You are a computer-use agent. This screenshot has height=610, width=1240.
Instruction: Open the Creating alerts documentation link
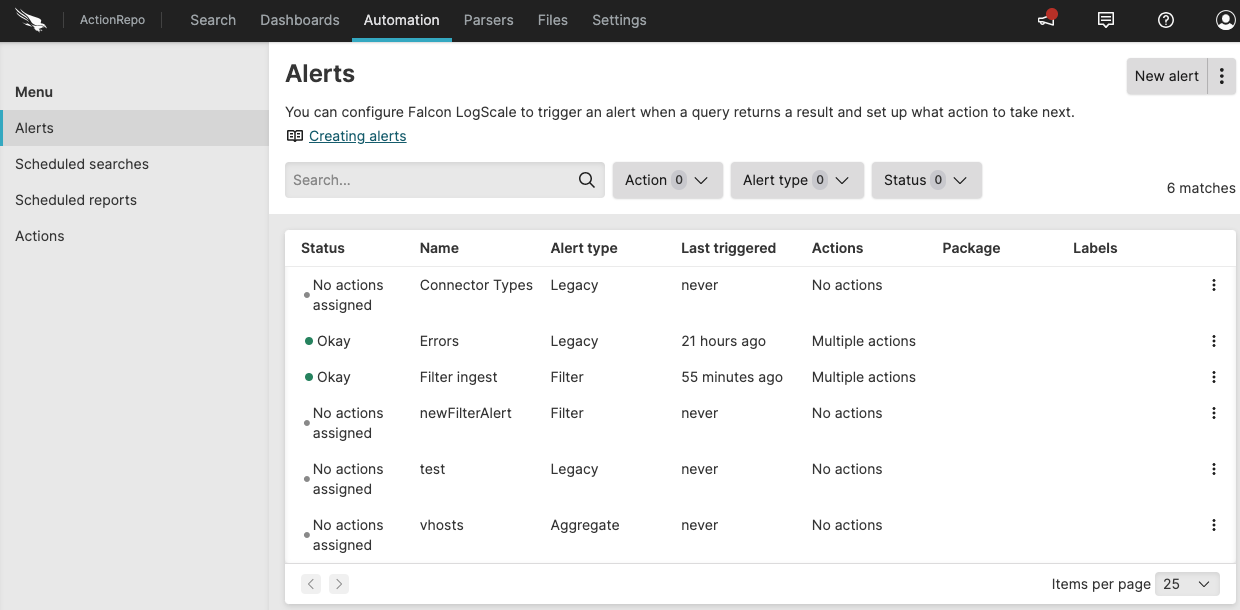357,136
